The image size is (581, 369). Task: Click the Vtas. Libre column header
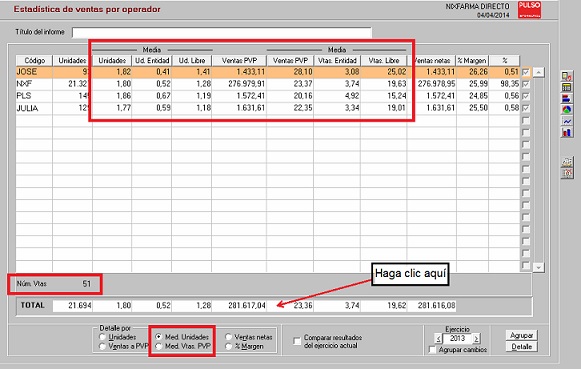pos(384,60)
